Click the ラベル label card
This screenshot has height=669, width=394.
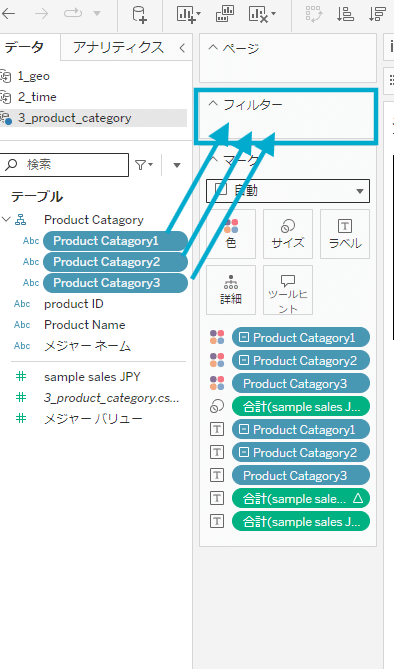345,234
